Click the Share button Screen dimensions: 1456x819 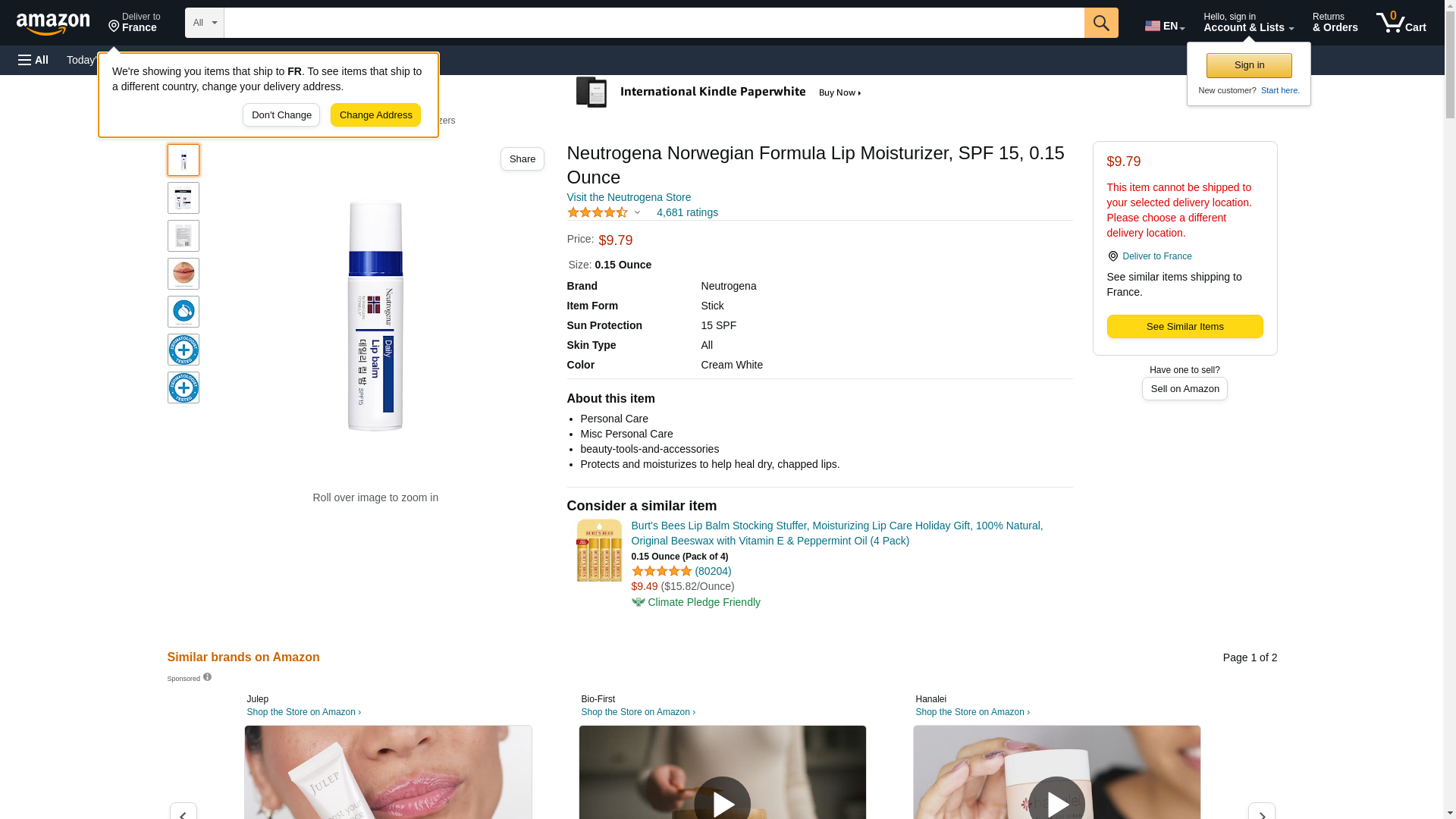click(522, 158)
